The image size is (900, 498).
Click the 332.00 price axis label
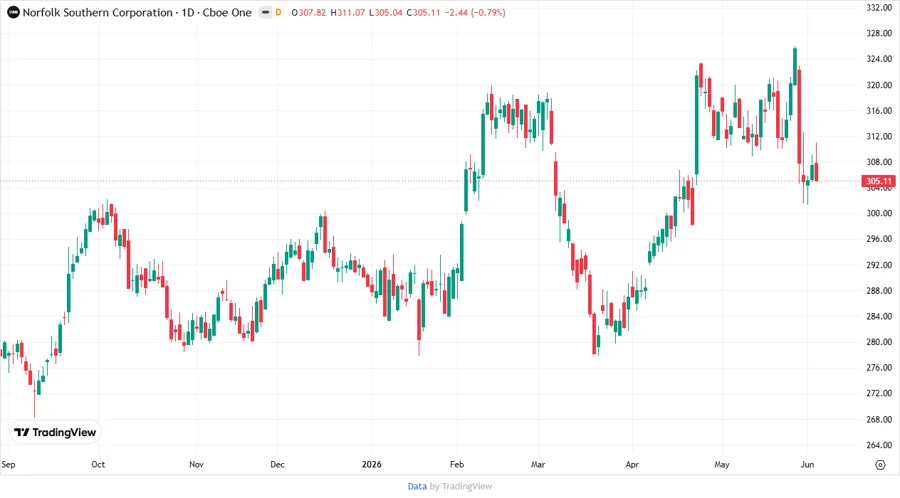(x=879, y=7)
